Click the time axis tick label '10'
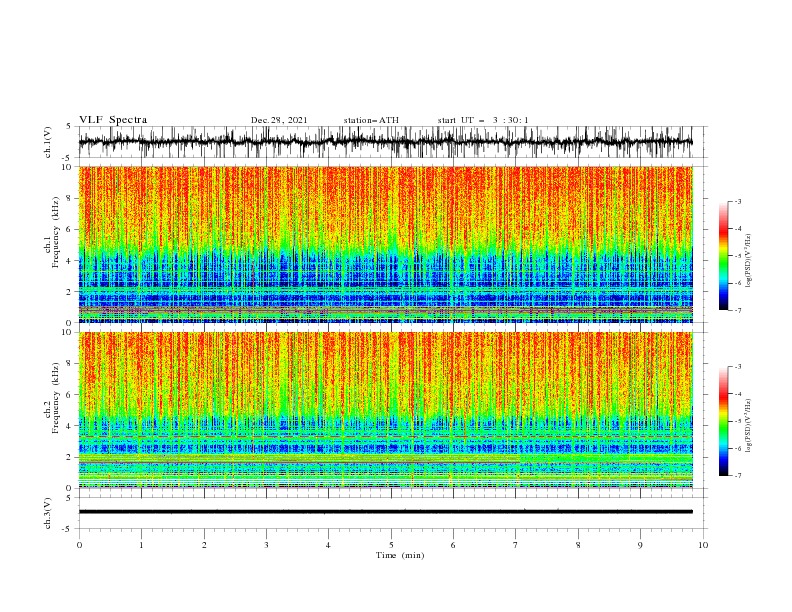The image size is (792, 612). pos(703,545)
